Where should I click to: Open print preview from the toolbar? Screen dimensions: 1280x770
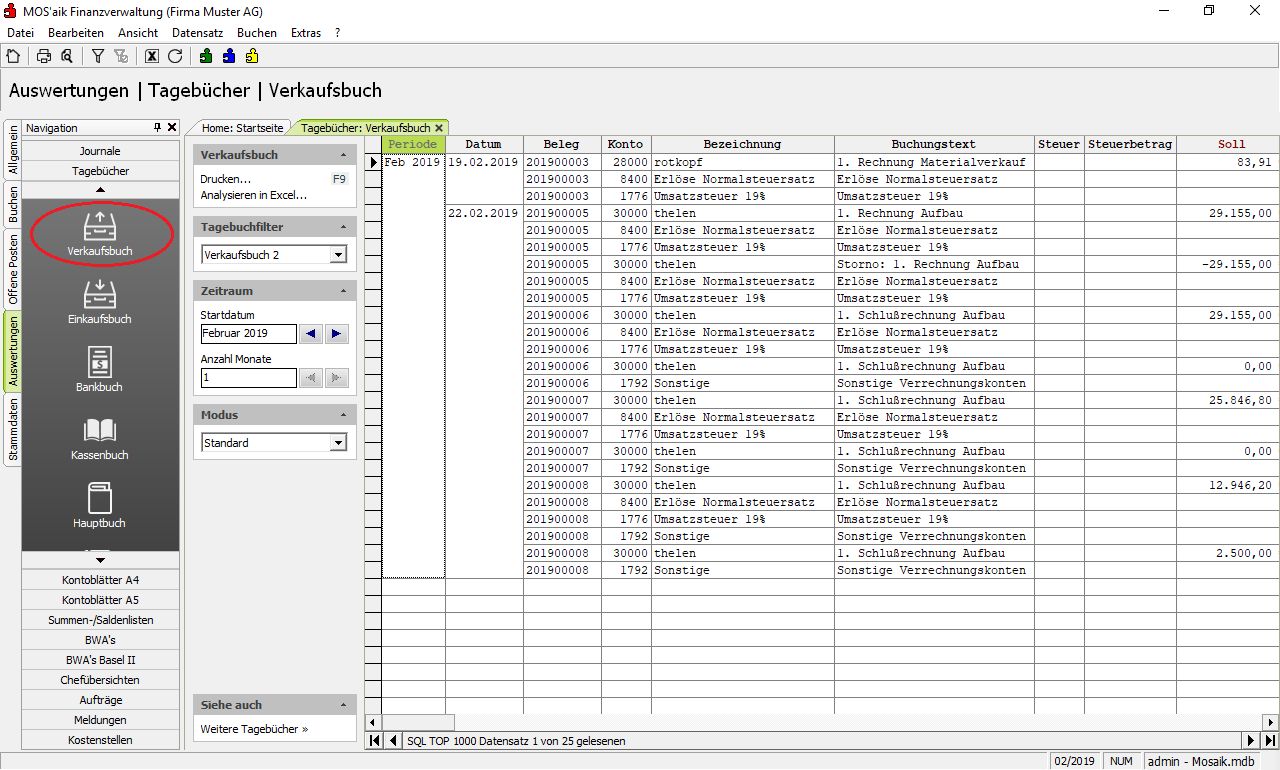[66, 56]
